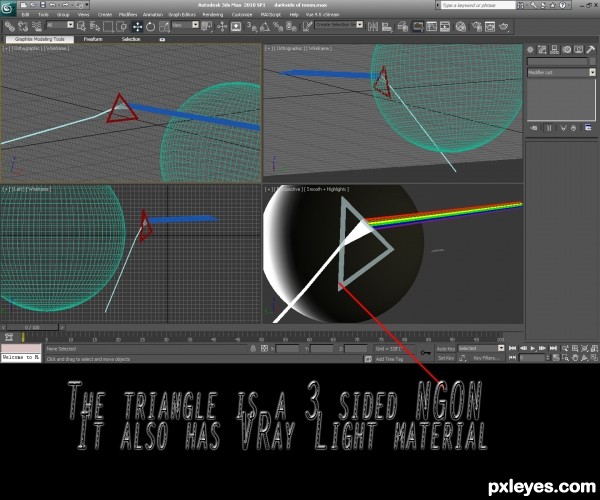Open Render Setup dialog

(x=476, y=26)
